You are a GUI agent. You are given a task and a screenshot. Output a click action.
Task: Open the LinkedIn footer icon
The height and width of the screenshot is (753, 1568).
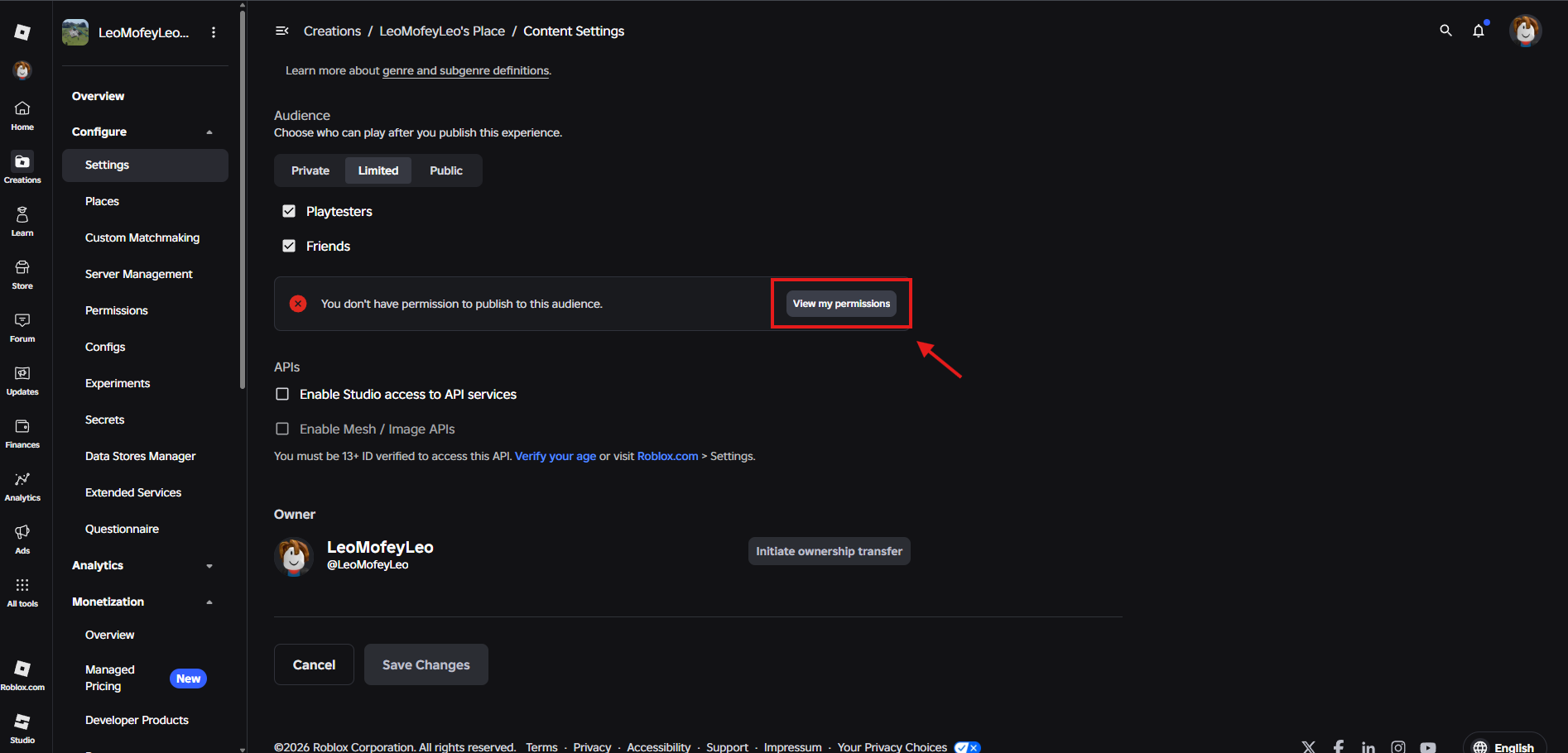coord(1368,746)
